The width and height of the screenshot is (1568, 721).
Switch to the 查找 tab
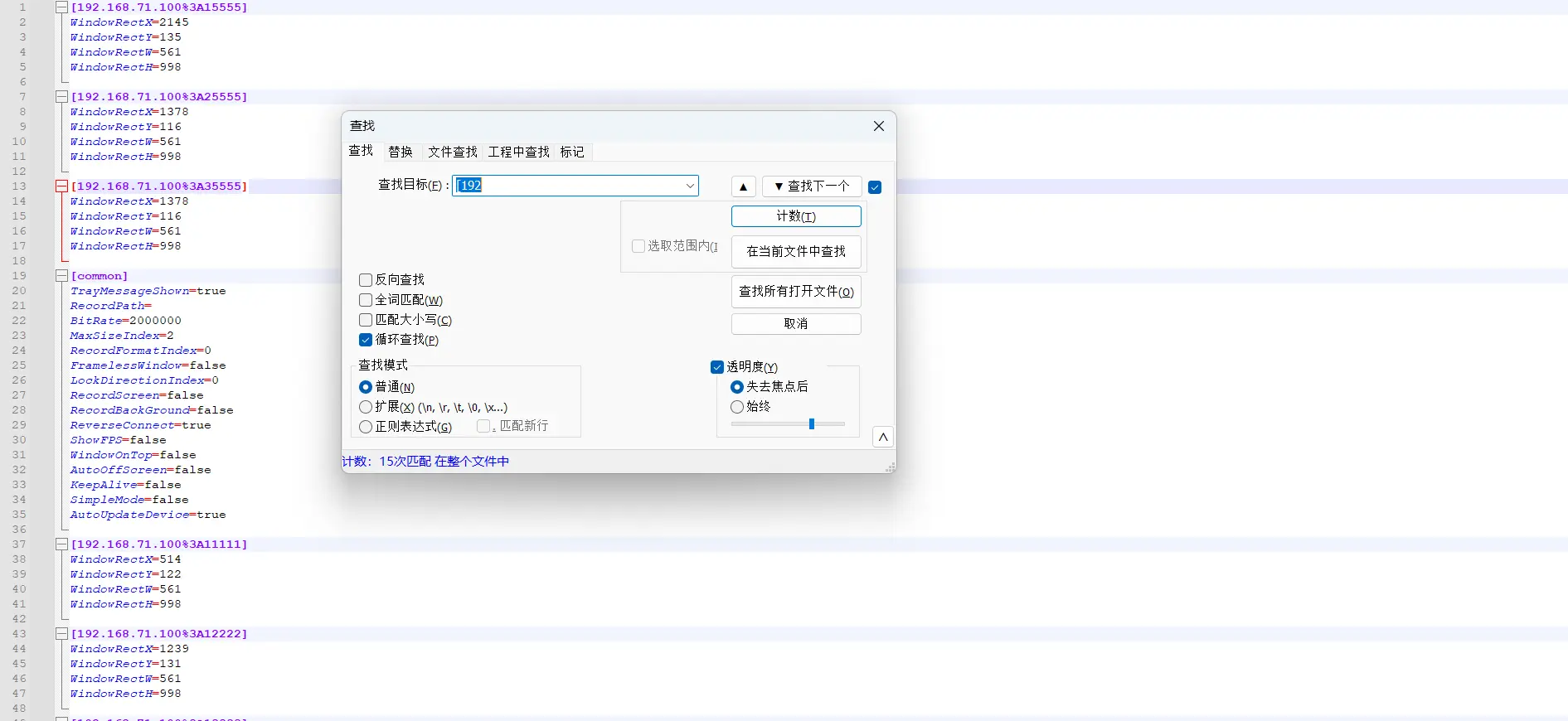361,151
